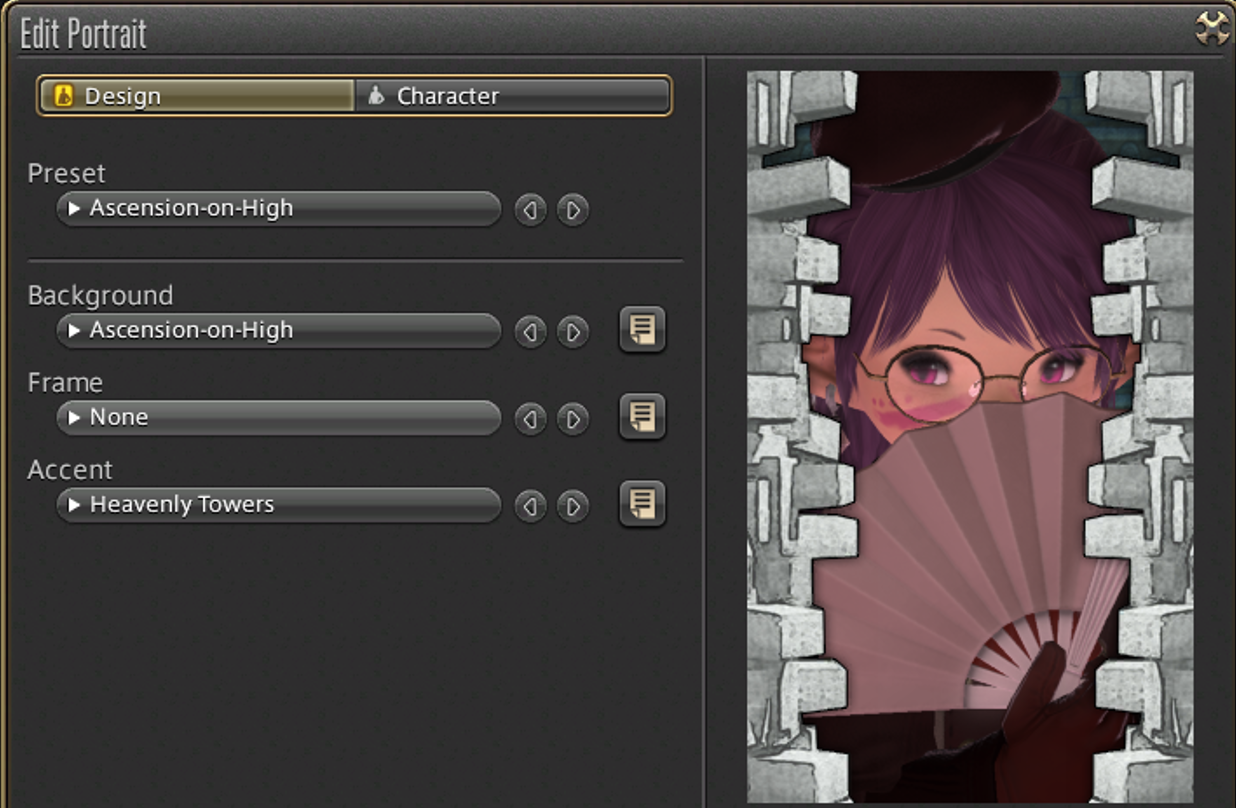Go to previous Accent option
This screenshot has width=1236, height=808.
[530, 506]
